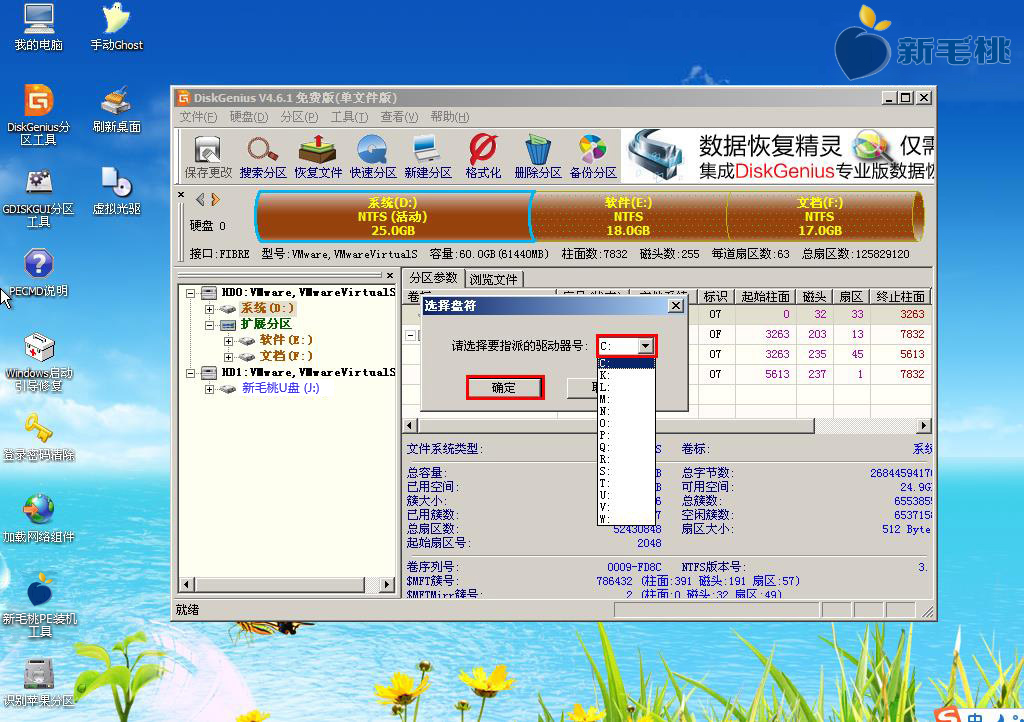Image resolution: width=1024 pixels, height=722 pixels.
Task: Open the 帮助(H) menu
Action: coord(449,117)
